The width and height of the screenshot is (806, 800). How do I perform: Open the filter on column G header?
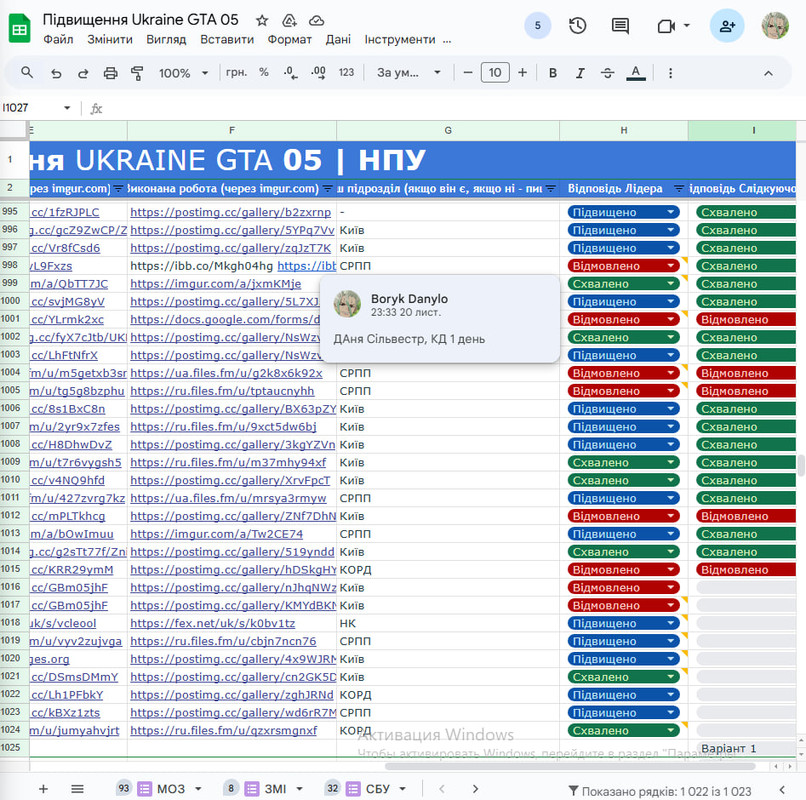[551, 189]
